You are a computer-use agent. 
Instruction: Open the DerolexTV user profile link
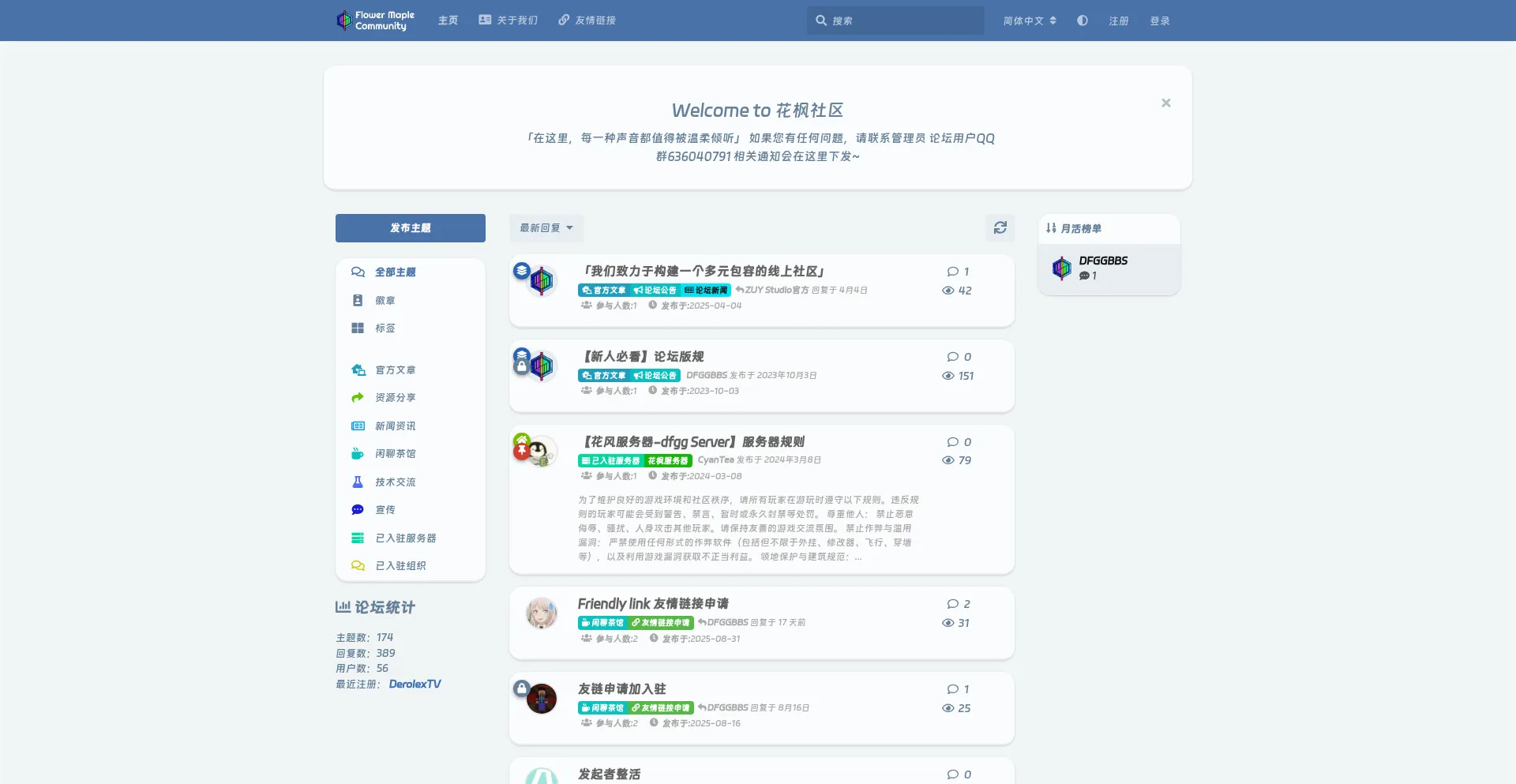415,685
